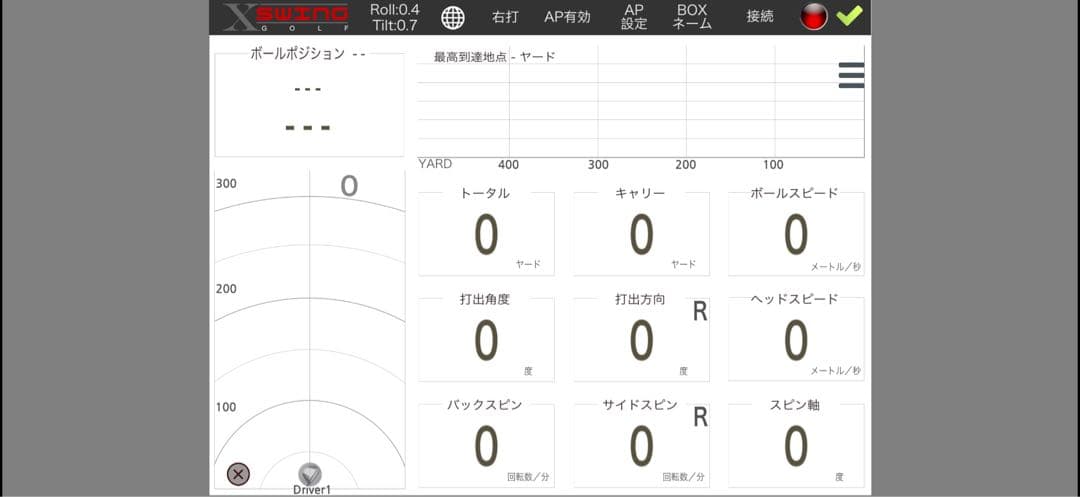1080x497 pixels.
Task: Click the 接続 connect button
Action: [x=760, y=17]
